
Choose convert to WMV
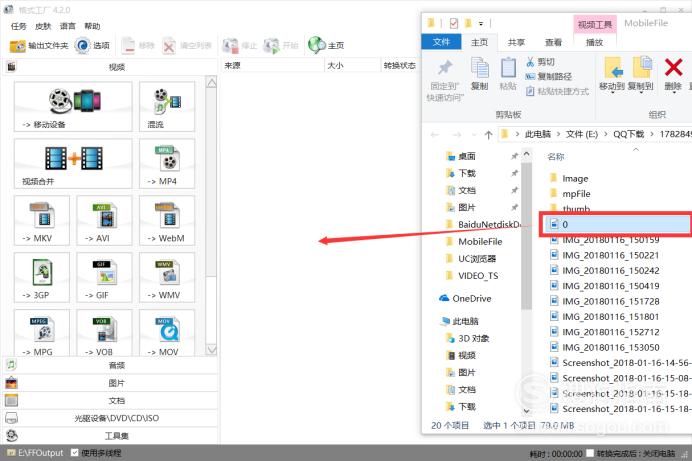167,277
